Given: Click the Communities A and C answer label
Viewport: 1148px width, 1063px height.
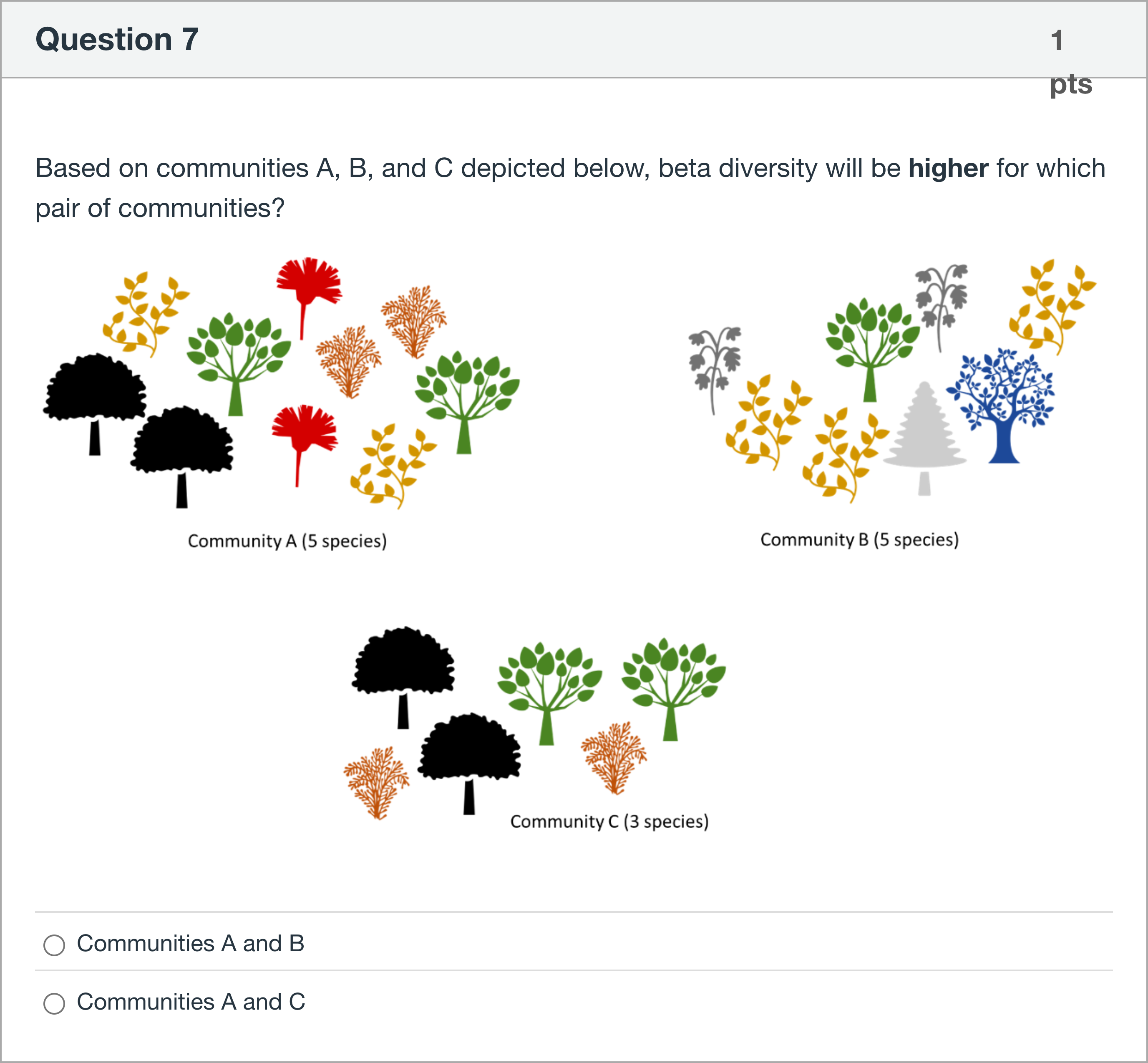Looking at the screenshot, I should (191, 1002).
